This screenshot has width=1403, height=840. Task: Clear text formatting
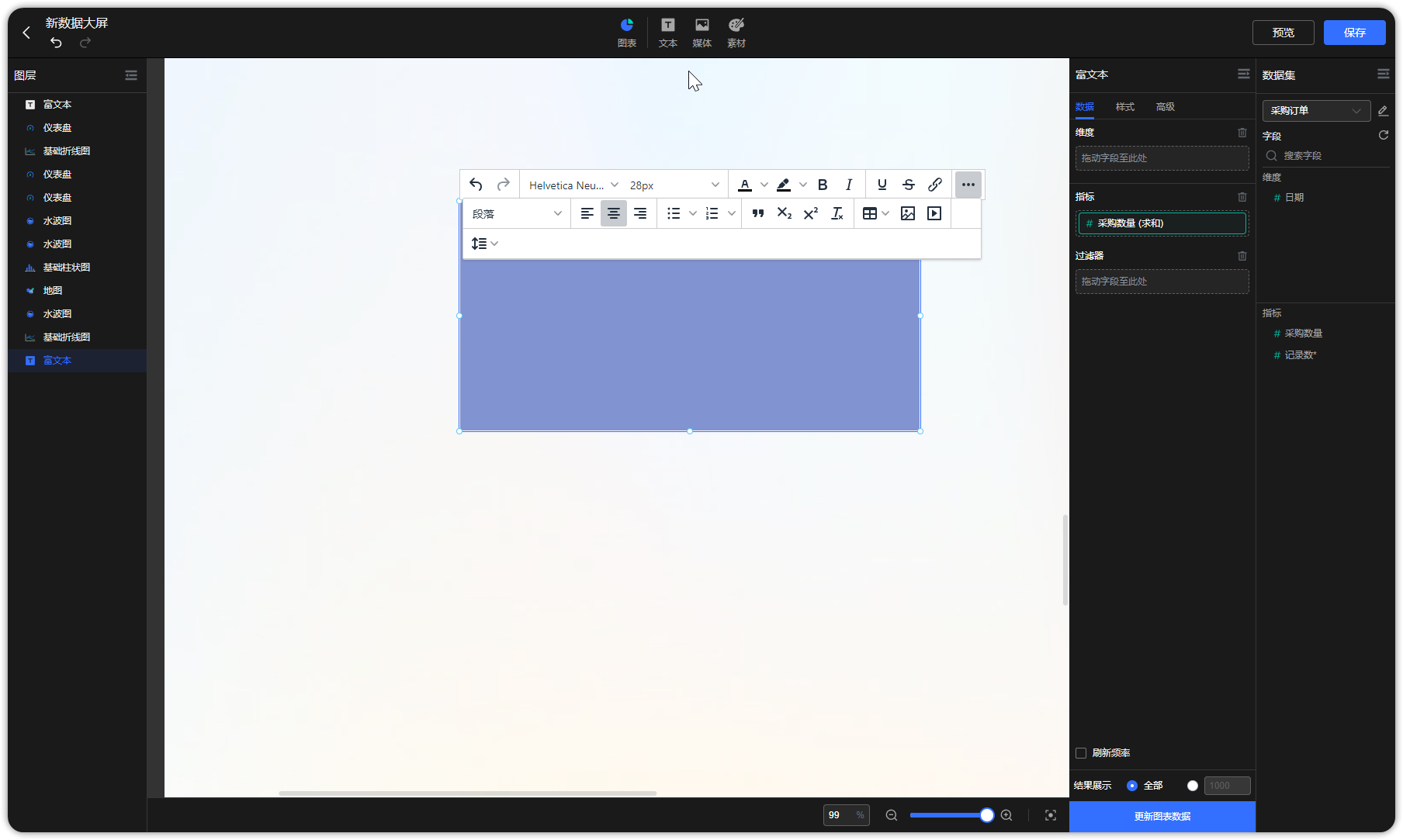pos(837,213)
